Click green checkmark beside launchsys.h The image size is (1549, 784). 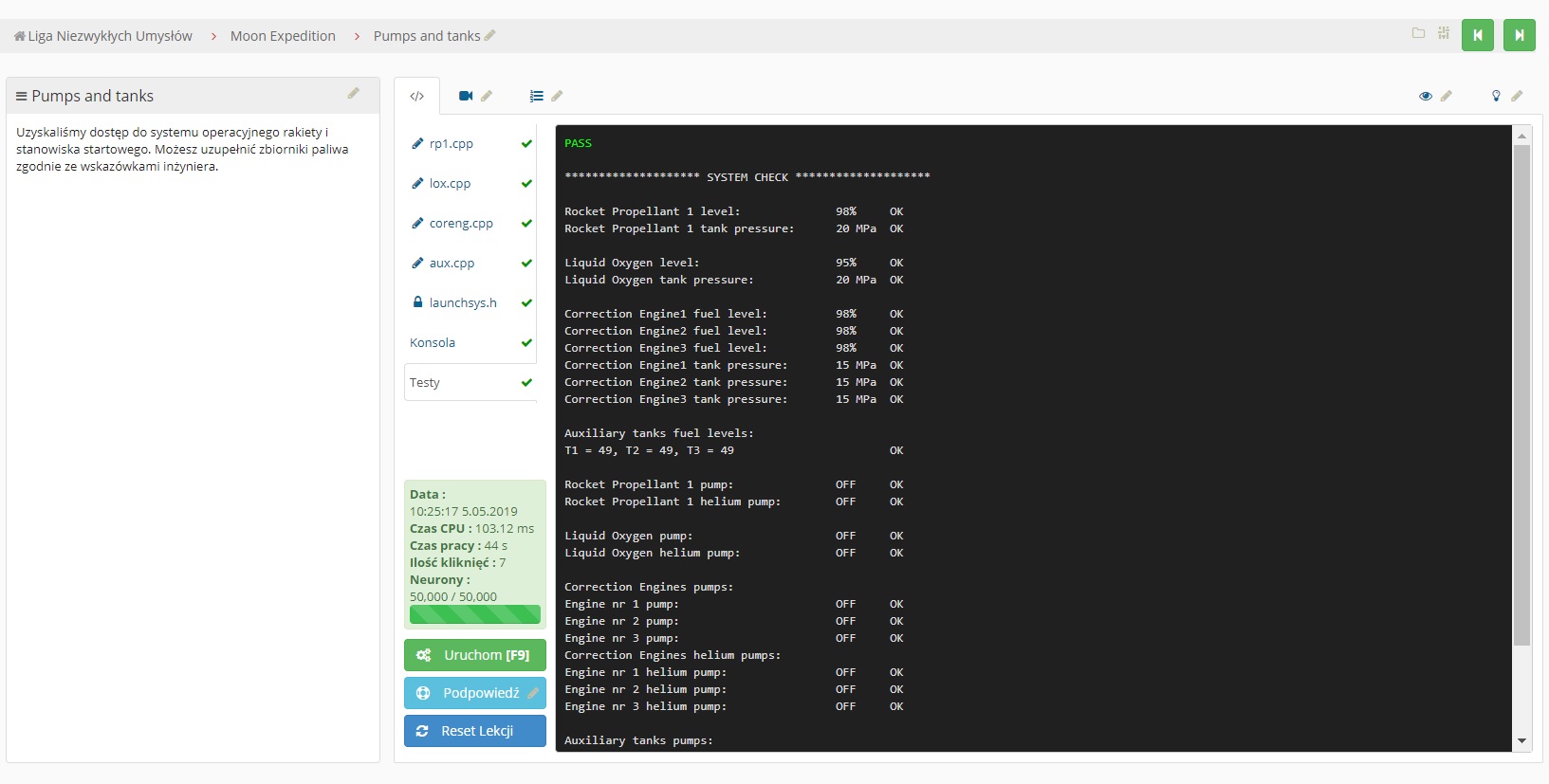point(526,303)
